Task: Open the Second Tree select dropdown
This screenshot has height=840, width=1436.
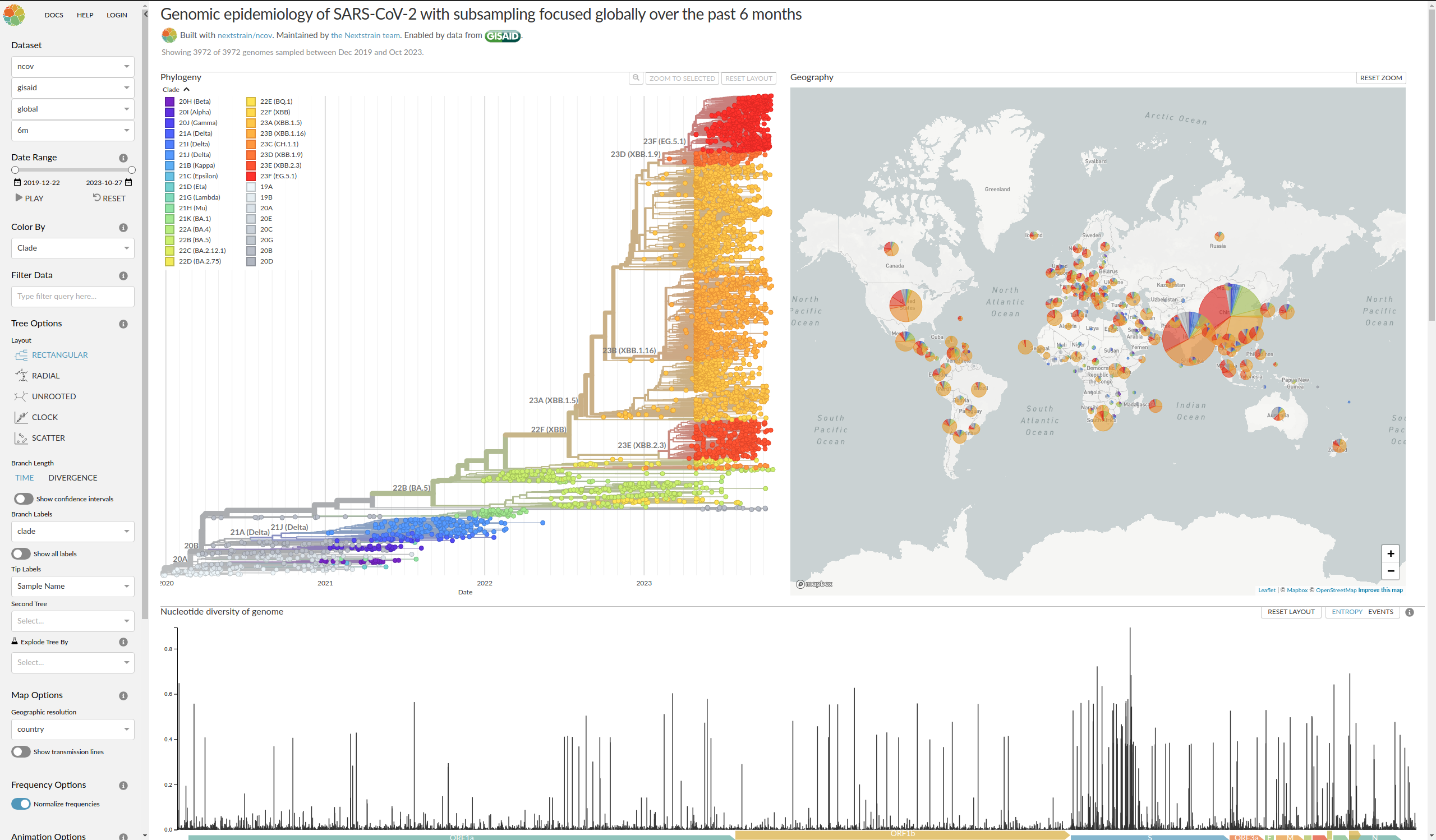Action: coord(73,621)
